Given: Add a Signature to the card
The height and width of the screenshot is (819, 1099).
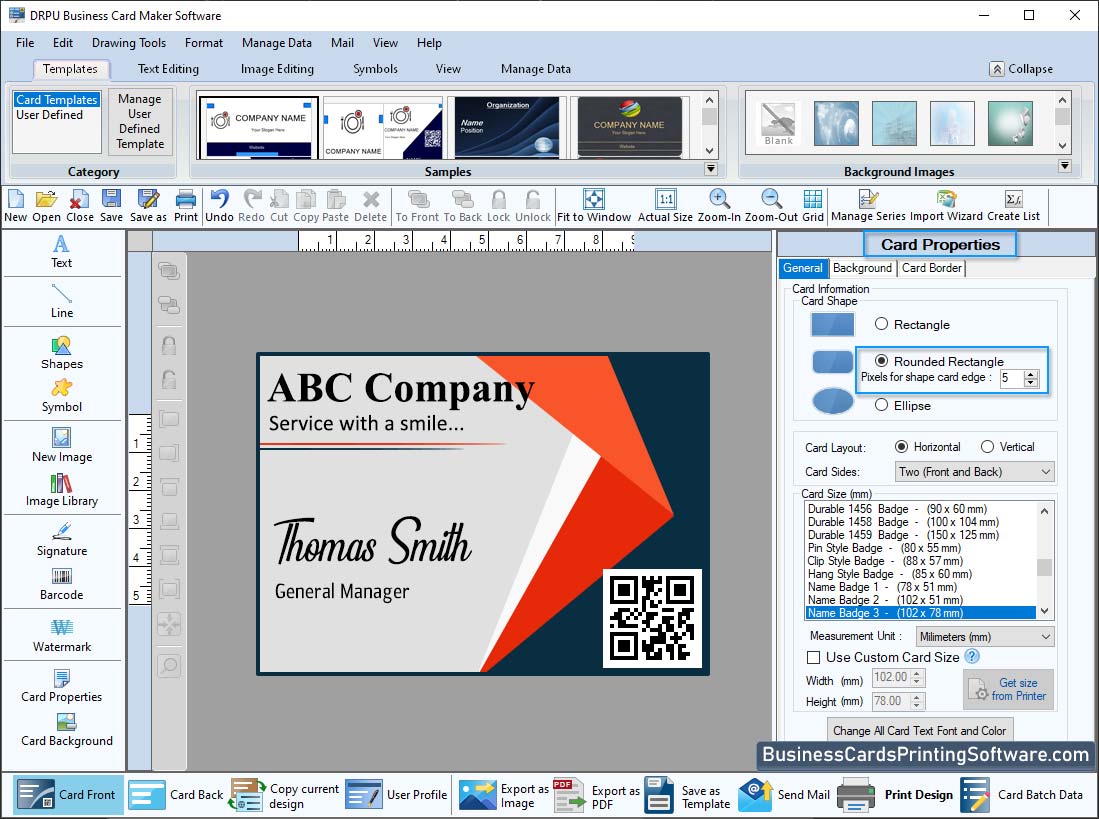Looking at the screenshot, I should click(x=62, y=540).
